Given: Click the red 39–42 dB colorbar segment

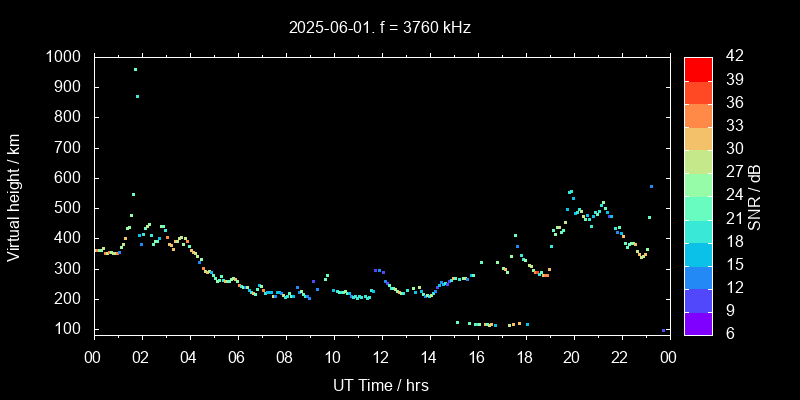Looking at the screenshot, I should (x=698, y=68).
